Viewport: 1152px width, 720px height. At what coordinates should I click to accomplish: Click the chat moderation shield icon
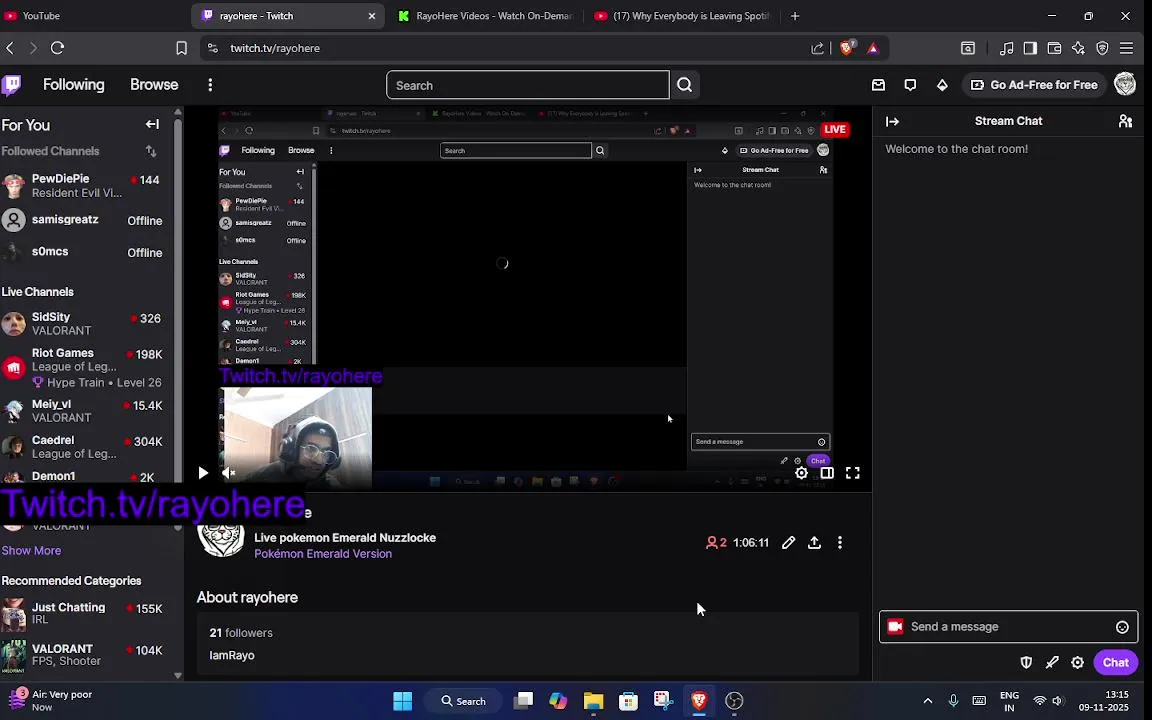[1026, 663]
